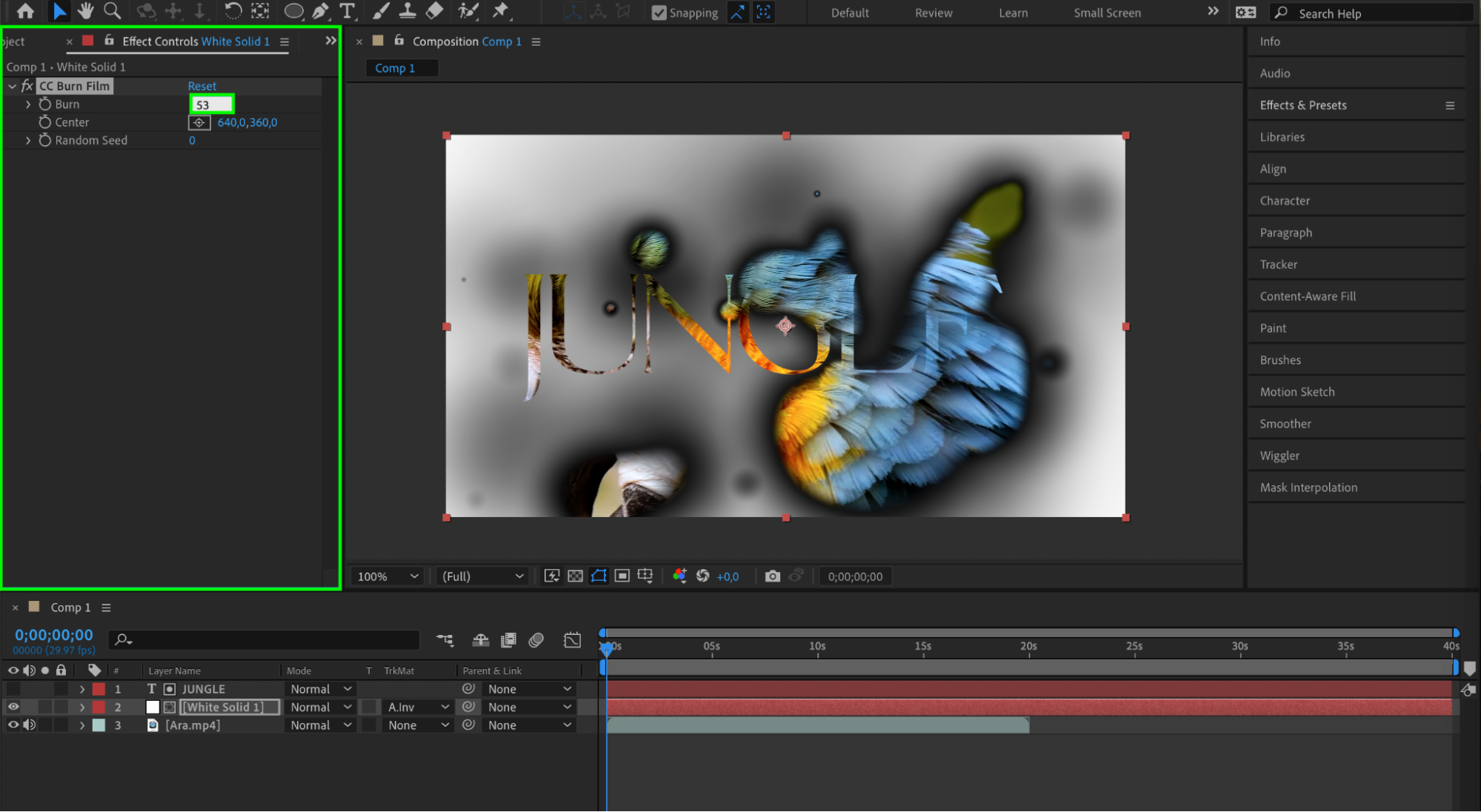Toggle the transparency grid icon
This screenshot has height=812, width=1481.
(575, 576)
